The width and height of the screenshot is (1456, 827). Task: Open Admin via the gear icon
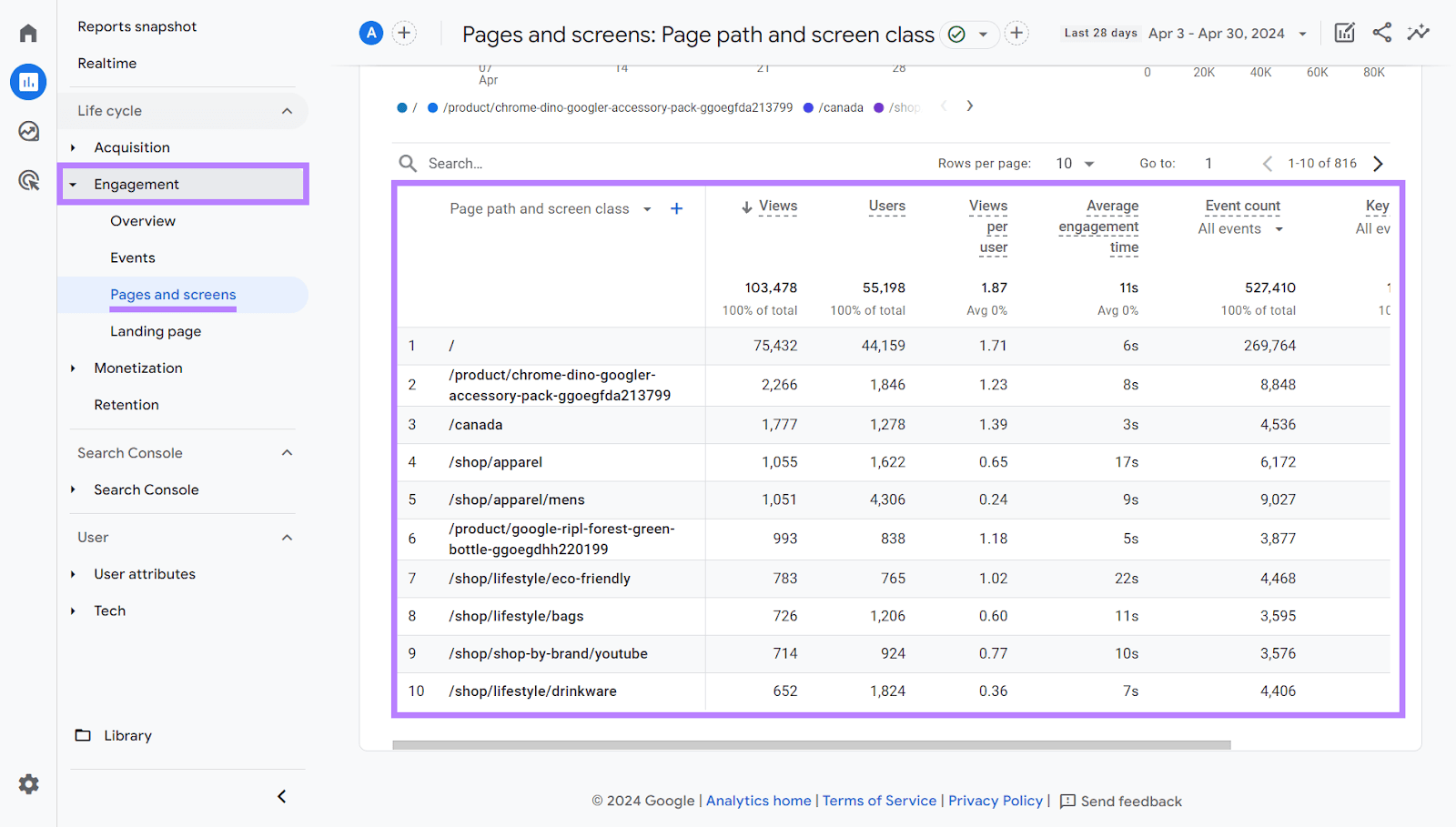tap(28, 783)
